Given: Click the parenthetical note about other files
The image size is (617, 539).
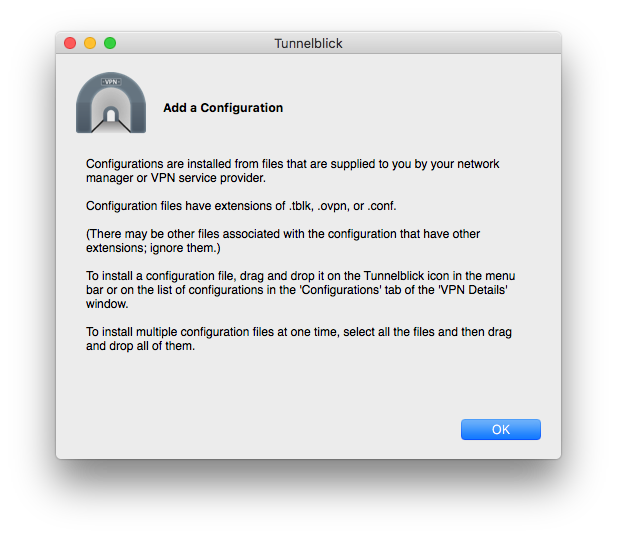Looking at the screenshot, I should (283, 241).
